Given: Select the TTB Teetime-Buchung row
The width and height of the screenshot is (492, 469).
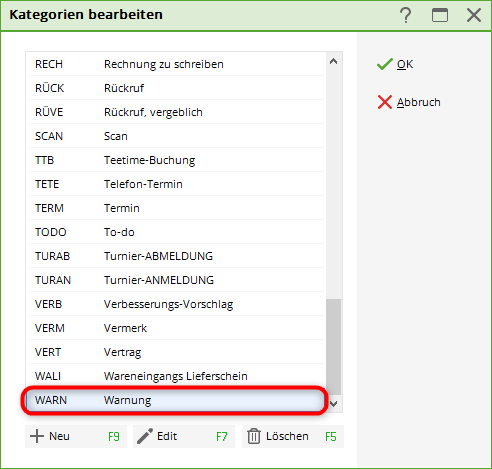Looking at the screenshot, I should 177,160.
